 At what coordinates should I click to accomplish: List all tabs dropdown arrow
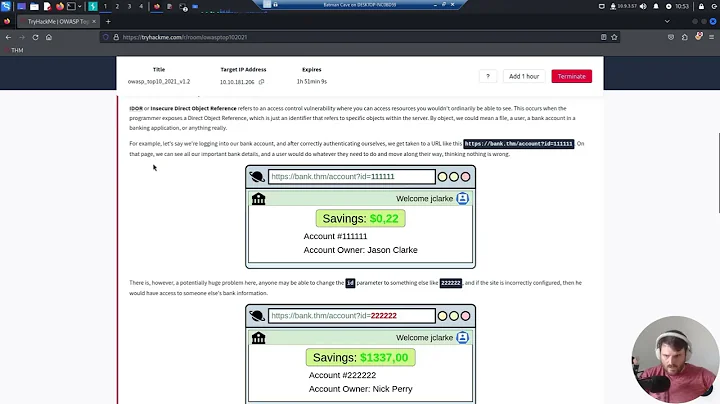[667, 22]
